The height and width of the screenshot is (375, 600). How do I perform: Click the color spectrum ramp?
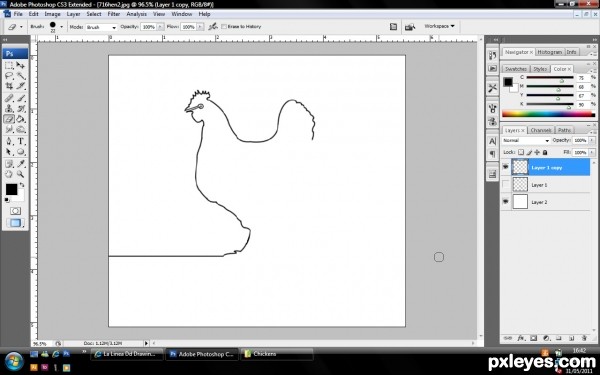pyautogui.click(x=549, y=114)
